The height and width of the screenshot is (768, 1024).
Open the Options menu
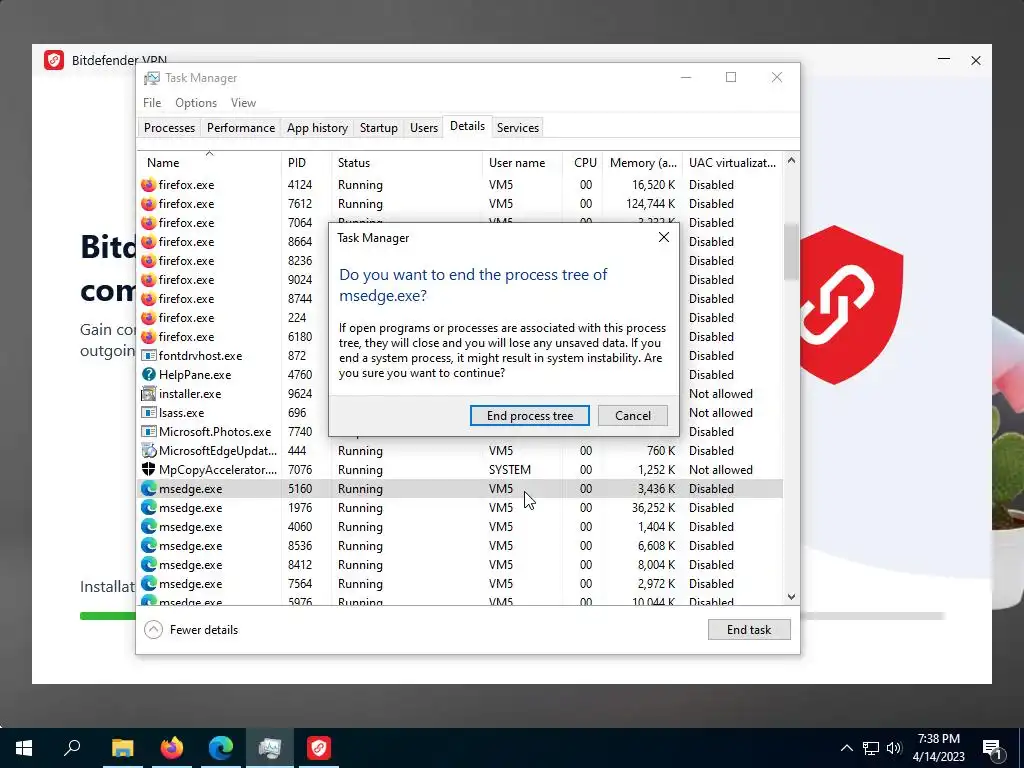[x=196, y=103]
